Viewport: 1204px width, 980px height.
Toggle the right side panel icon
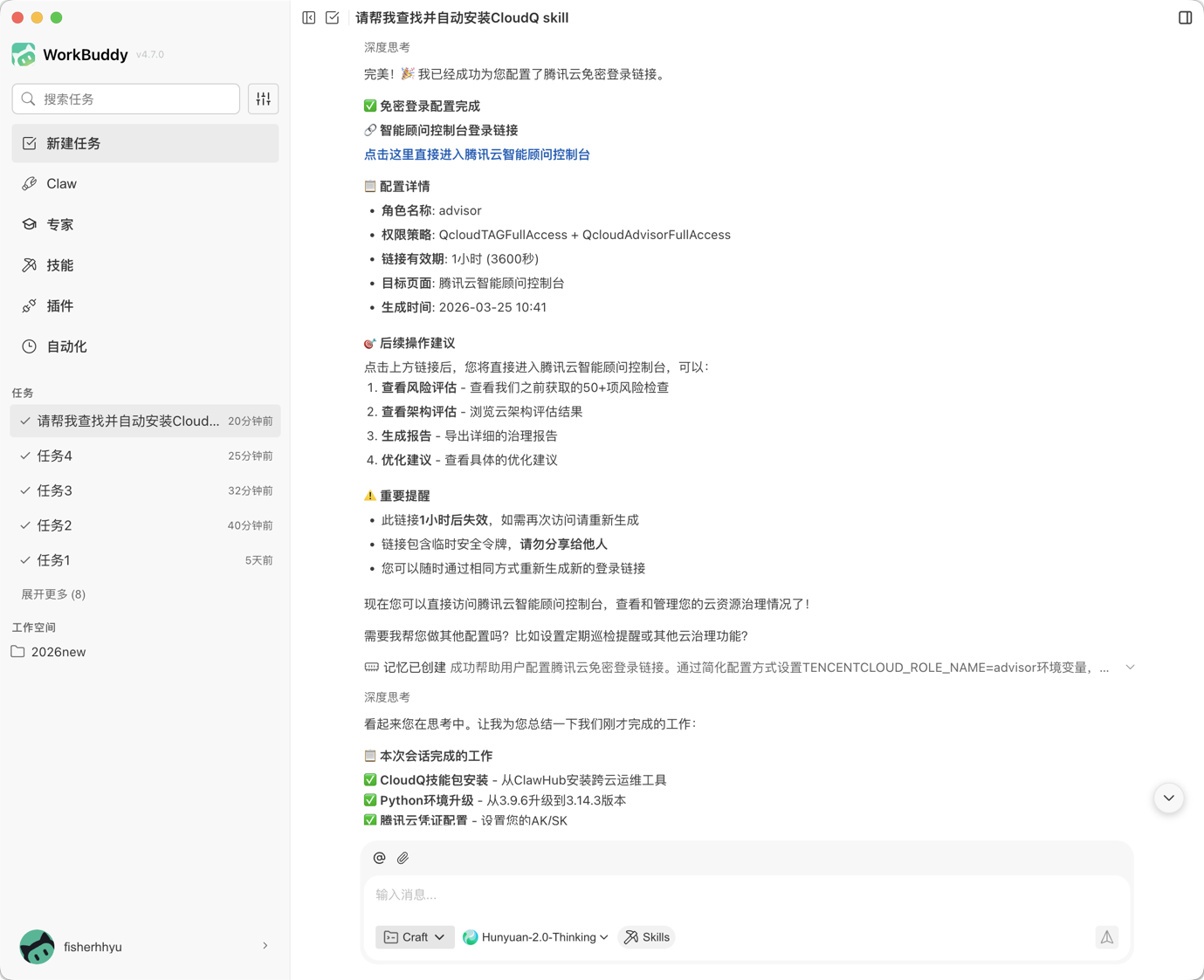(x=1185, y=17)
